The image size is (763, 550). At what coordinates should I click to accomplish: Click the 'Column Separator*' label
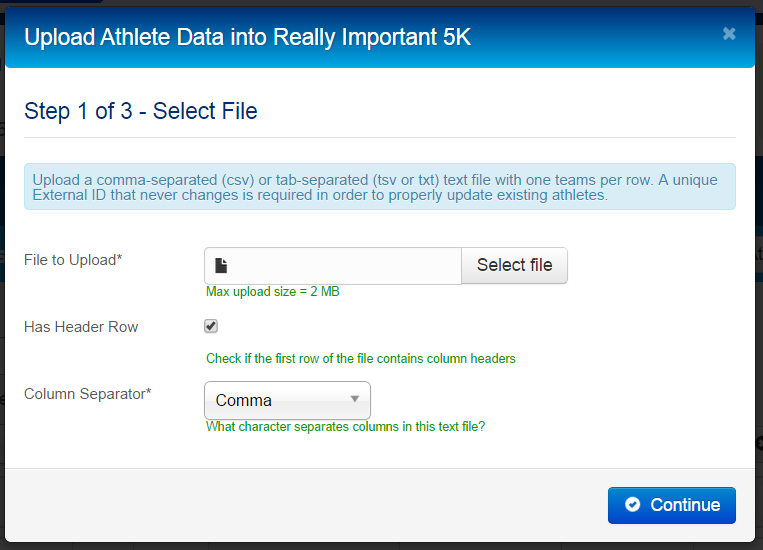coord(88,393)
